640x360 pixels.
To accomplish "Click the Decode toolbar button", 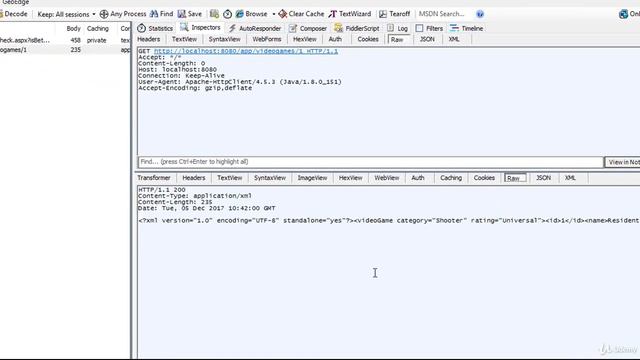I will 13,14.
